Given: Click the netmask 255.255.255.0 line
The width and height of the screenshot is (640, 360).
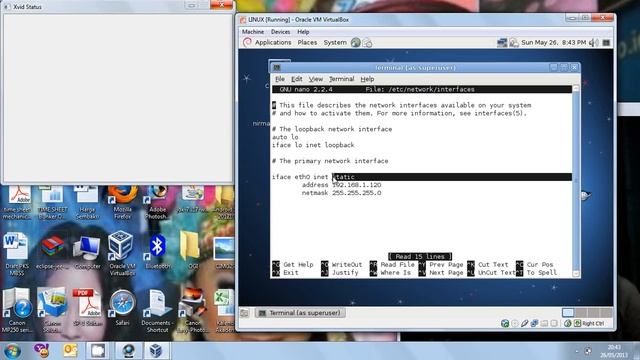Looking at the screenshot, I should 341,193.
